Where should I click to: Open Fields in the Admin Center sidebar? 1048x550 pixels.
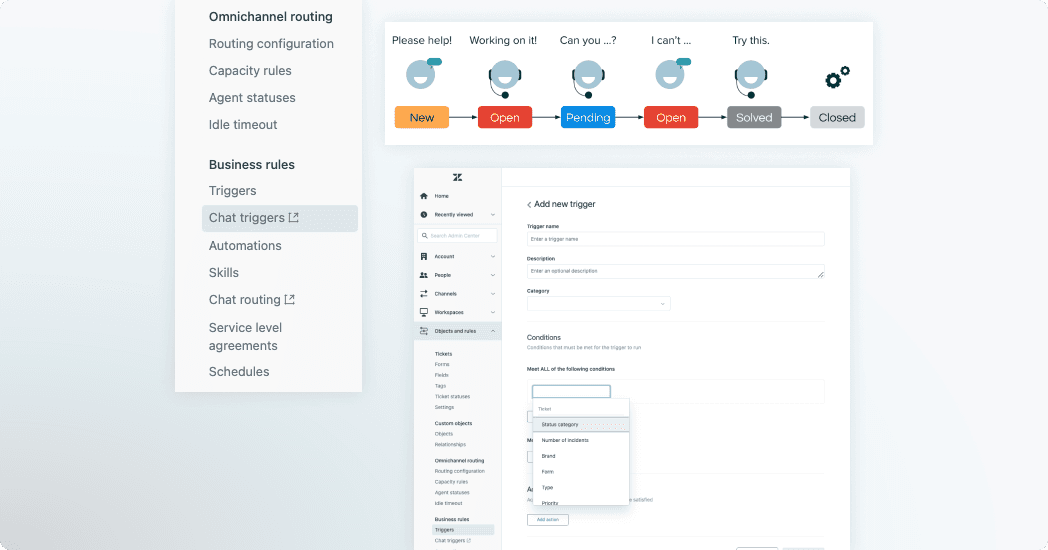(442, 375)
